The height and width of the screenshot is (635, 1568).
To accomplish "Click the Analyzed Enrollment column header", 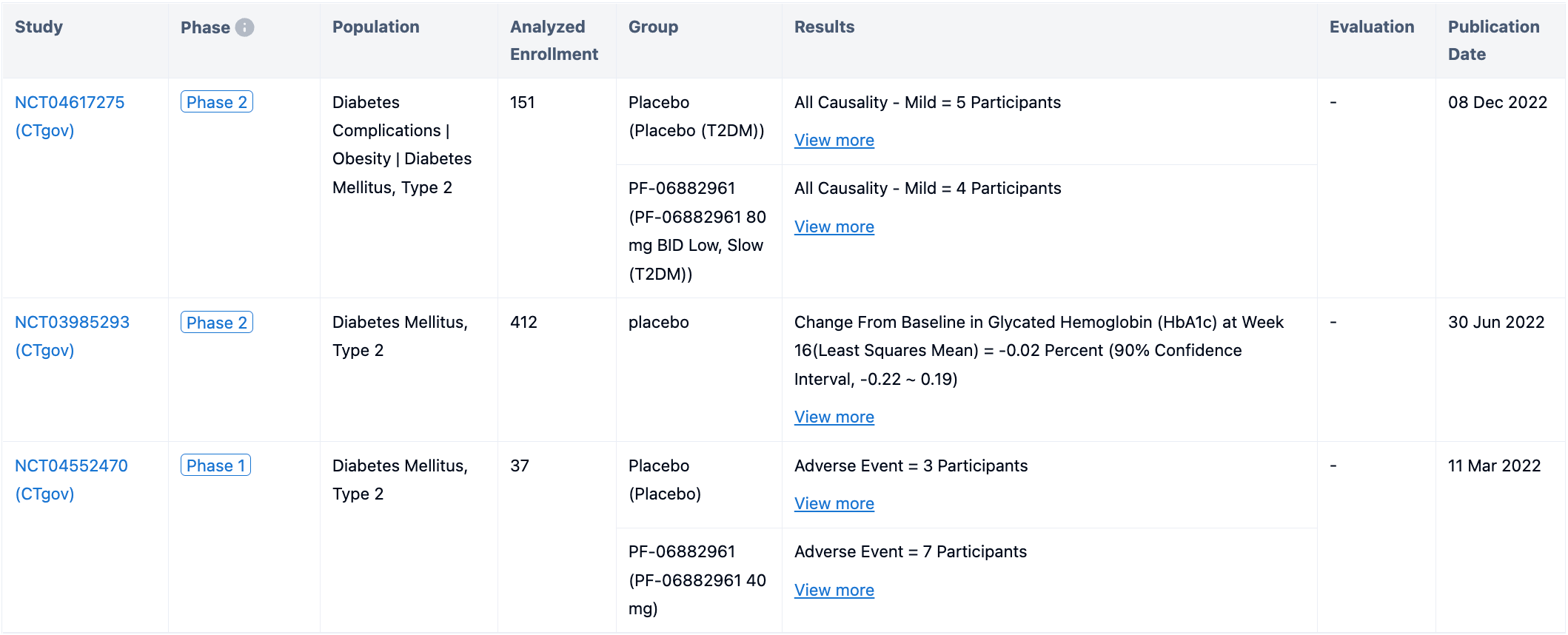I will point(553,41).
